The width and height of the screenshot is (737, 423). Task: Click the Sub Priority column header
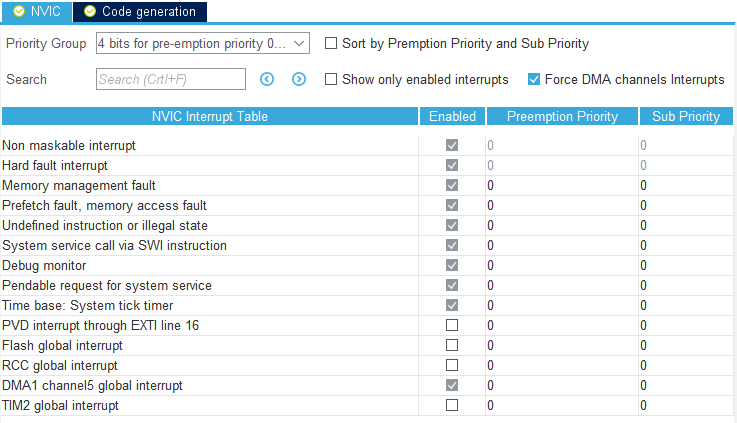pyautogui.click(x=686, y=116)
